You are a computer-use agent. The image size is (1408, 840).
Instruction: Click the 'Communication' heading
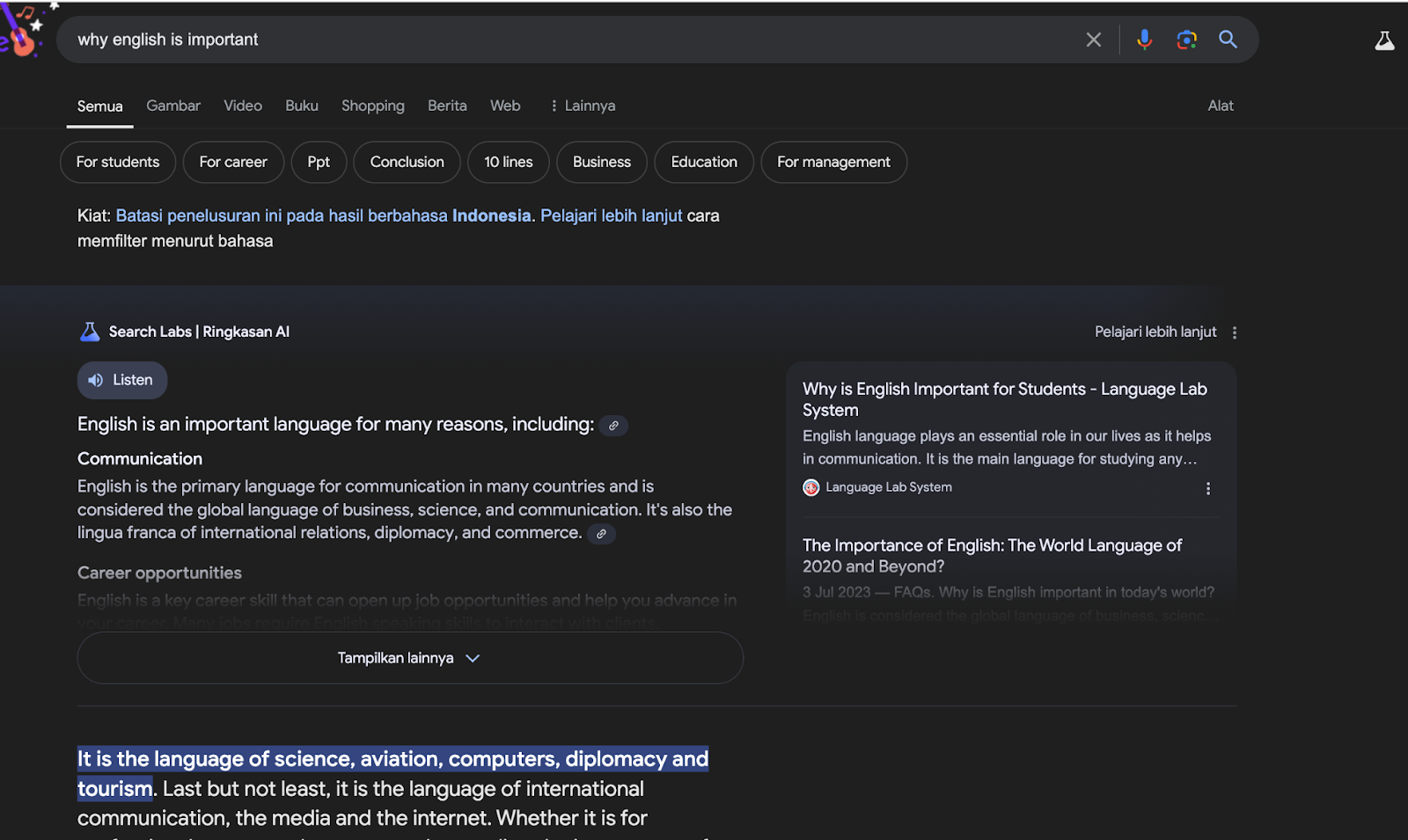[140, 458]
